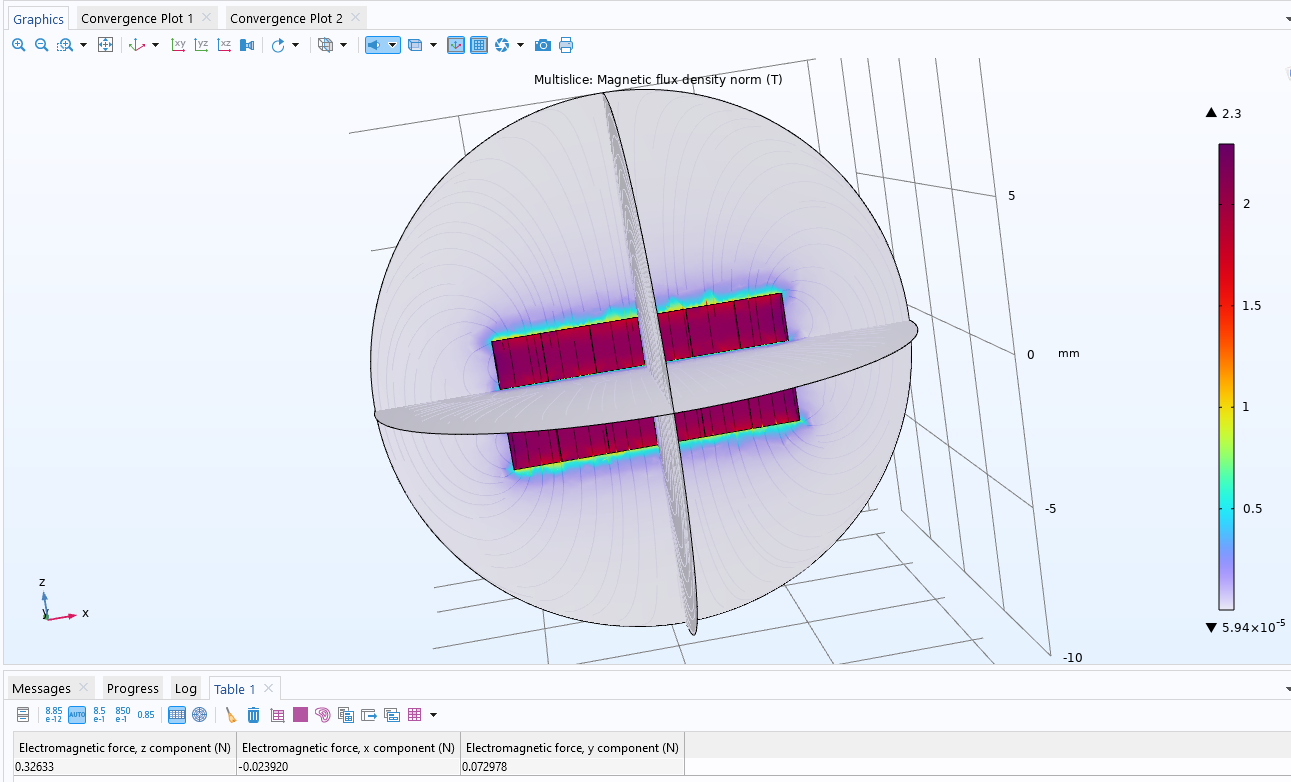The height and width of the screenshot is (782, 1291).
Task: Click the magnetic flux density color legend bar
Action: [1225, 376]
